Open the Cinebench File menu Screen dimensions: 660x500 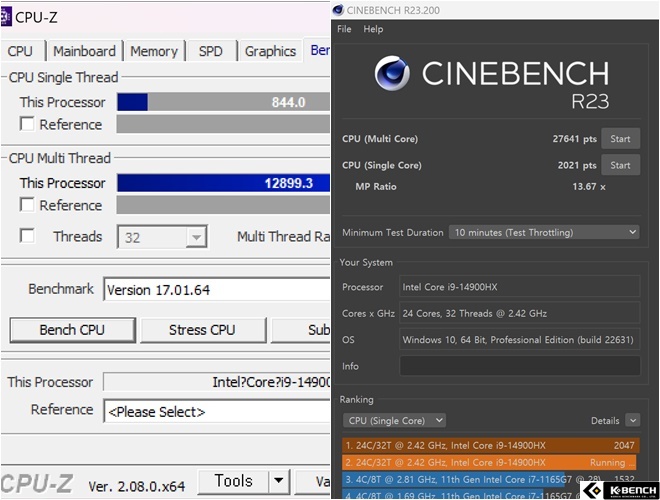tap(344, 29)
